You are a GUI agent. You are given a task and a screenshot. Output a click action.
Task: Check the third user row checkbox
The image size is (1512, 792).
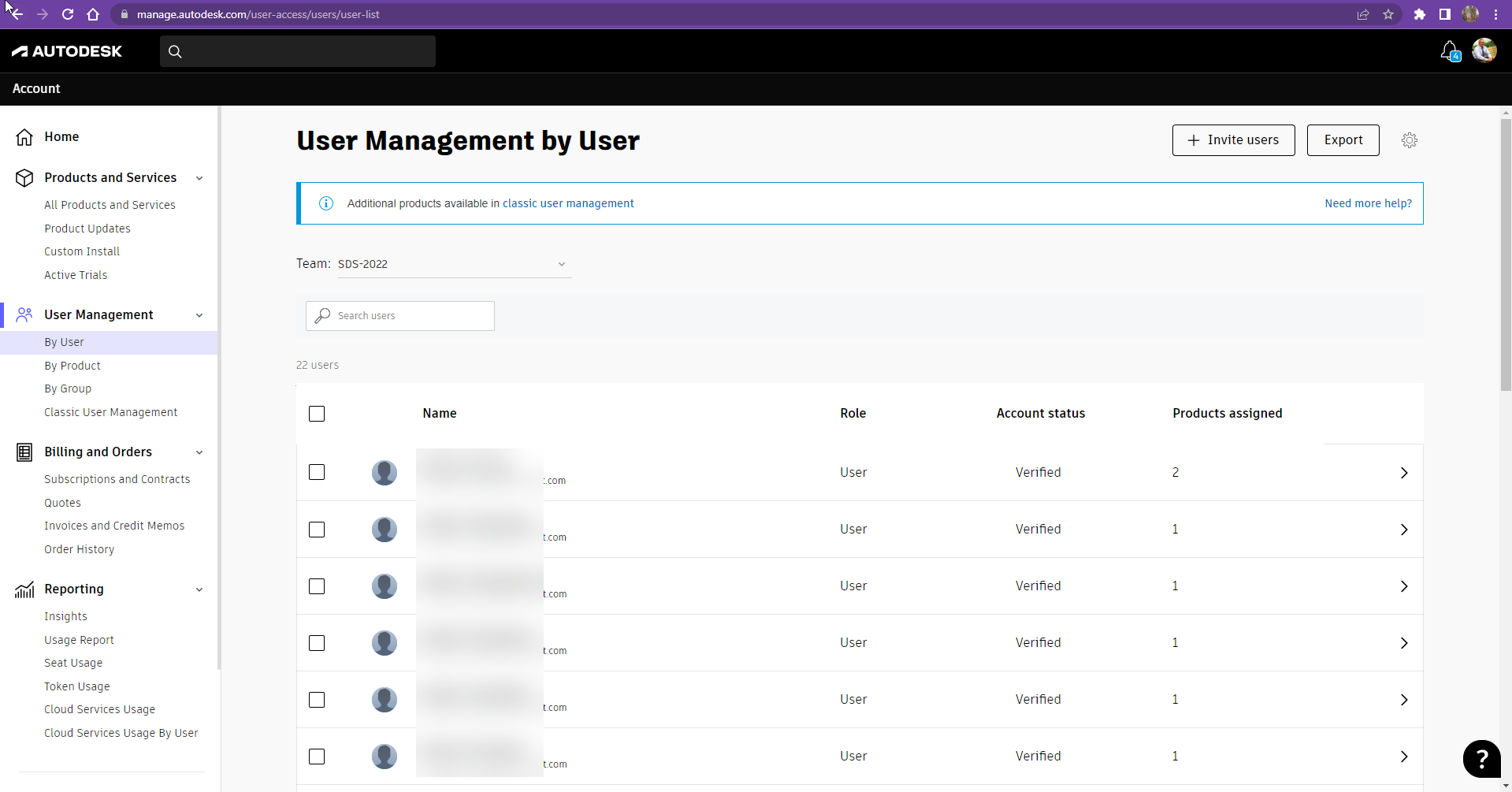[317, 586]
